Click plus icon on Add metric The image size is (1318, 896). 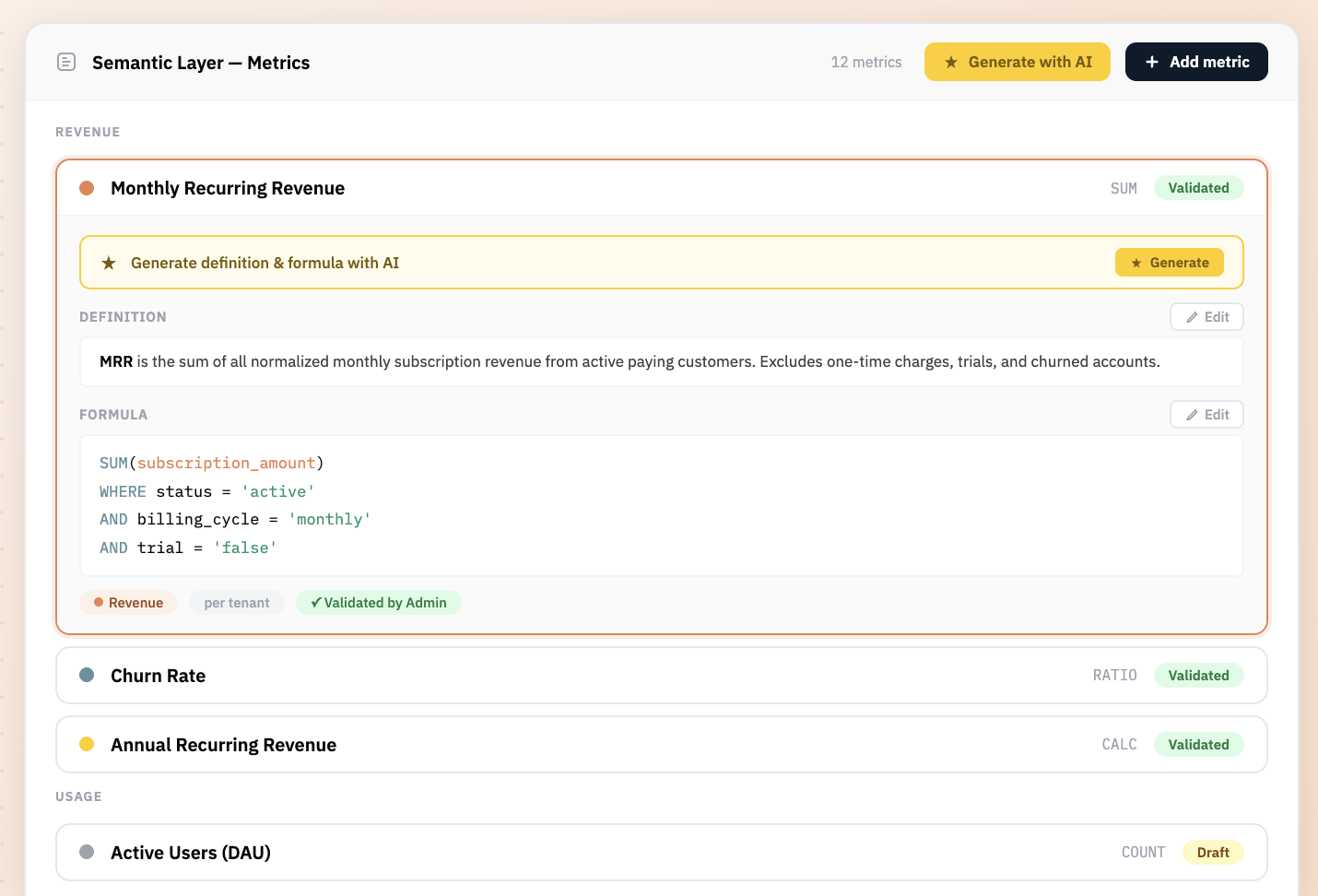(1152, 62)
